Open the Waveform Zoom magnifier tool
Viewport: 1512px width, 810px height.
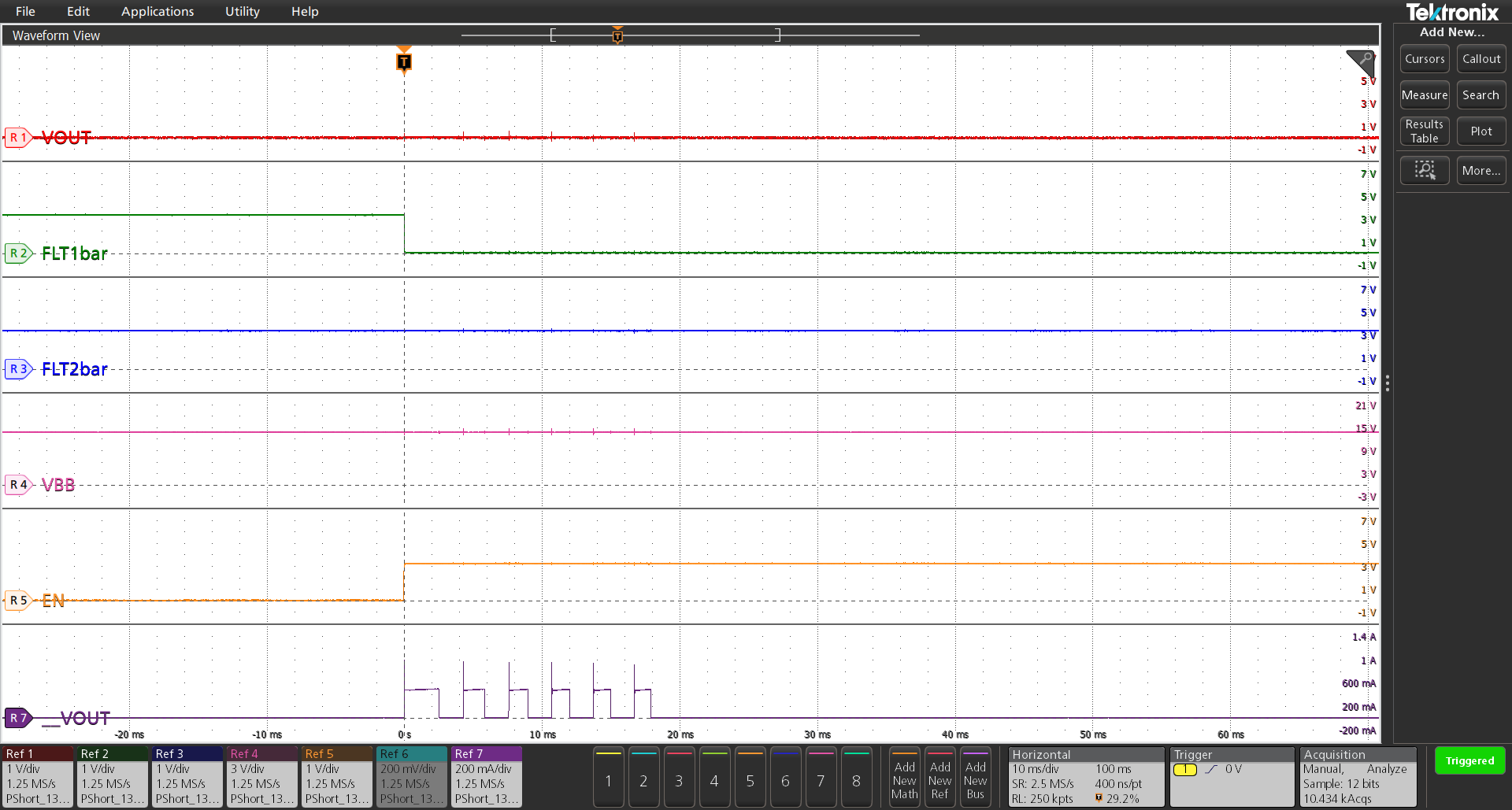click(1425, 170)
